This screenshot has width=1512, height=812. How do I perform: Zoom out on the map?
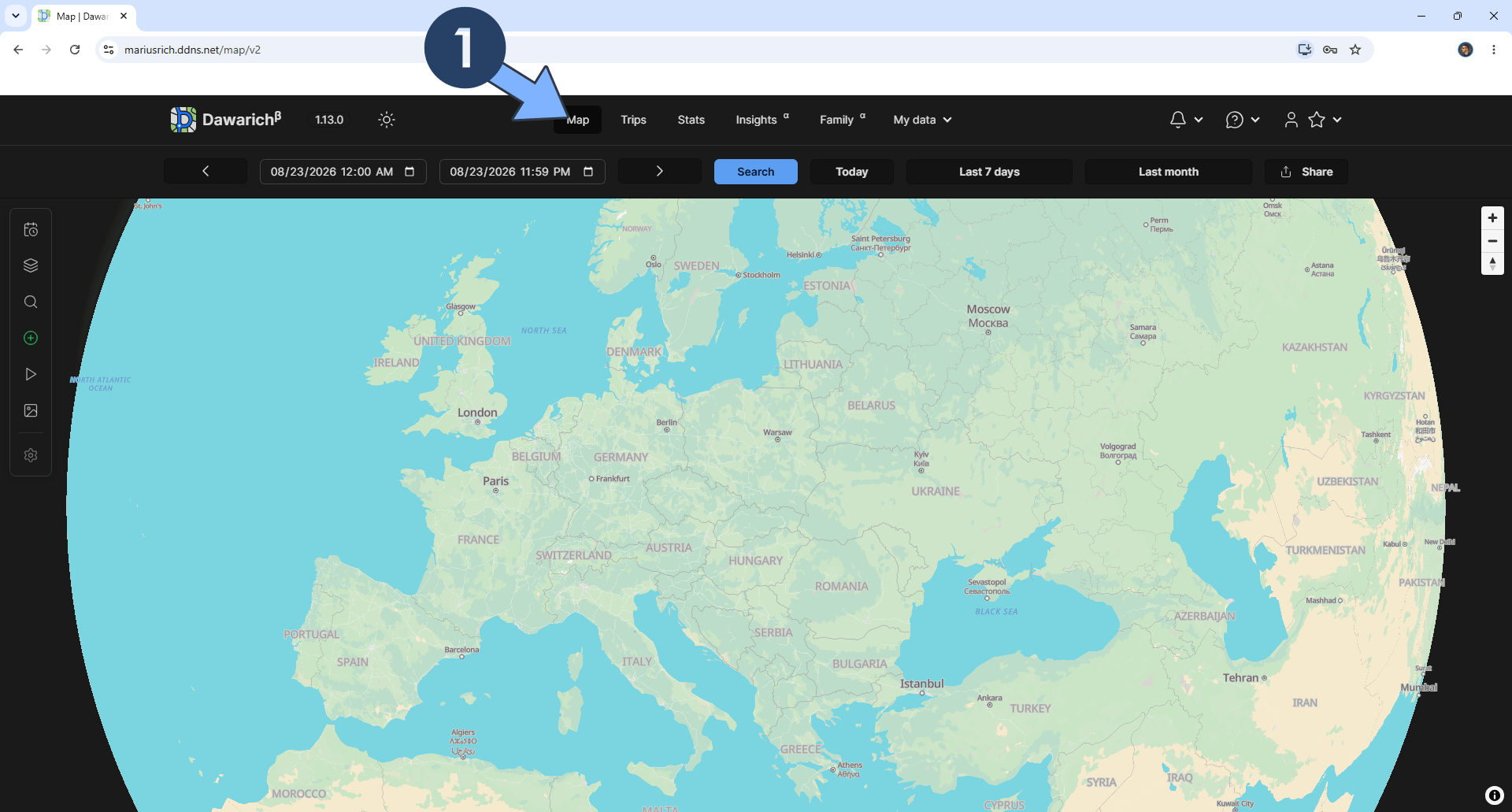(x=1492, y=241)
